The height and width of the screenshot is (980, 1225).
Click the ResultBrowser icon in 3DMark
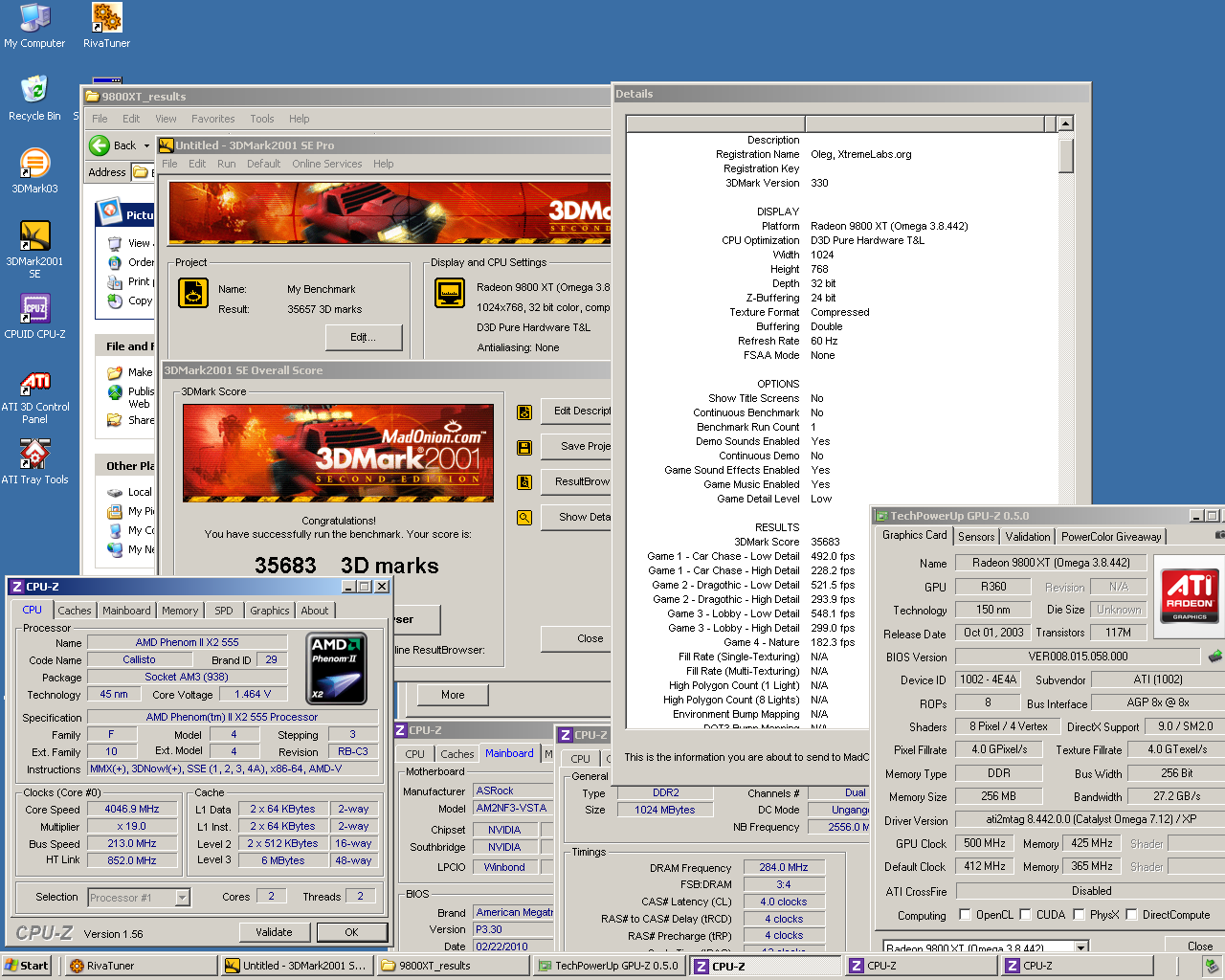[x=524, y=482]
